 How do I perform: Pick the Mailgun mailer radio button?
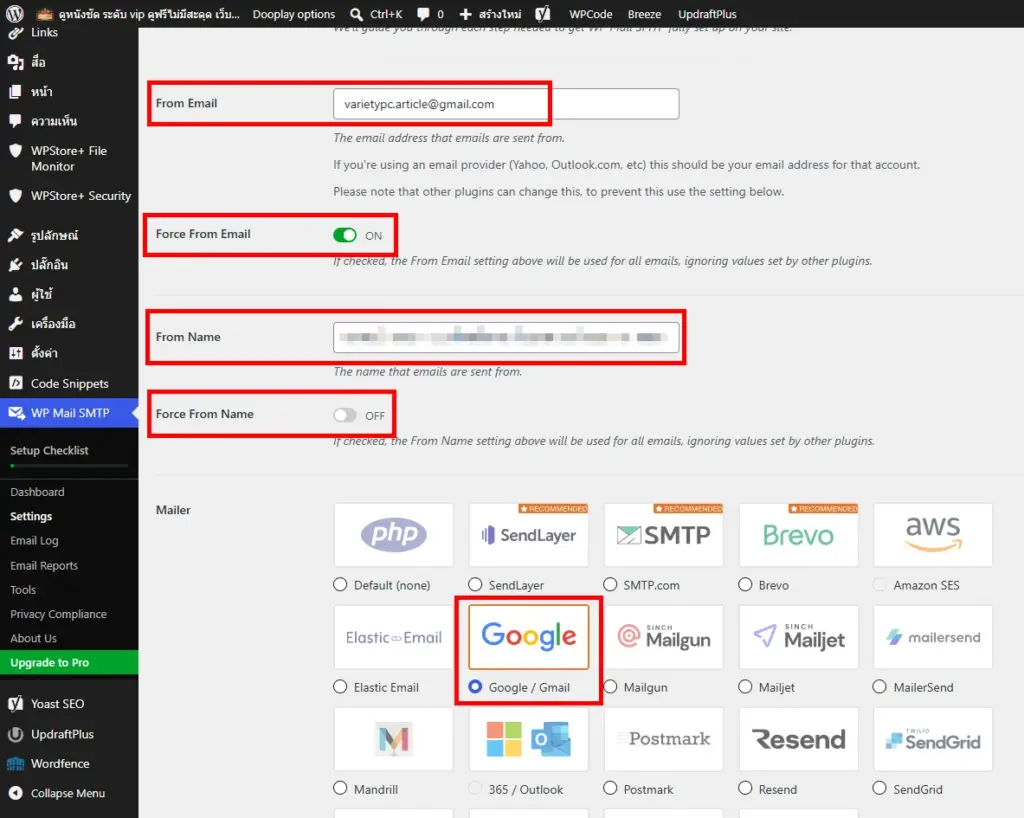610,686
